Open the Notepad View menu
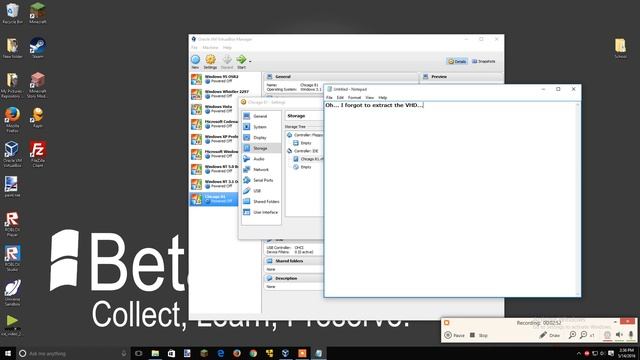The image size is (640, 360). (x=369, y=98)
